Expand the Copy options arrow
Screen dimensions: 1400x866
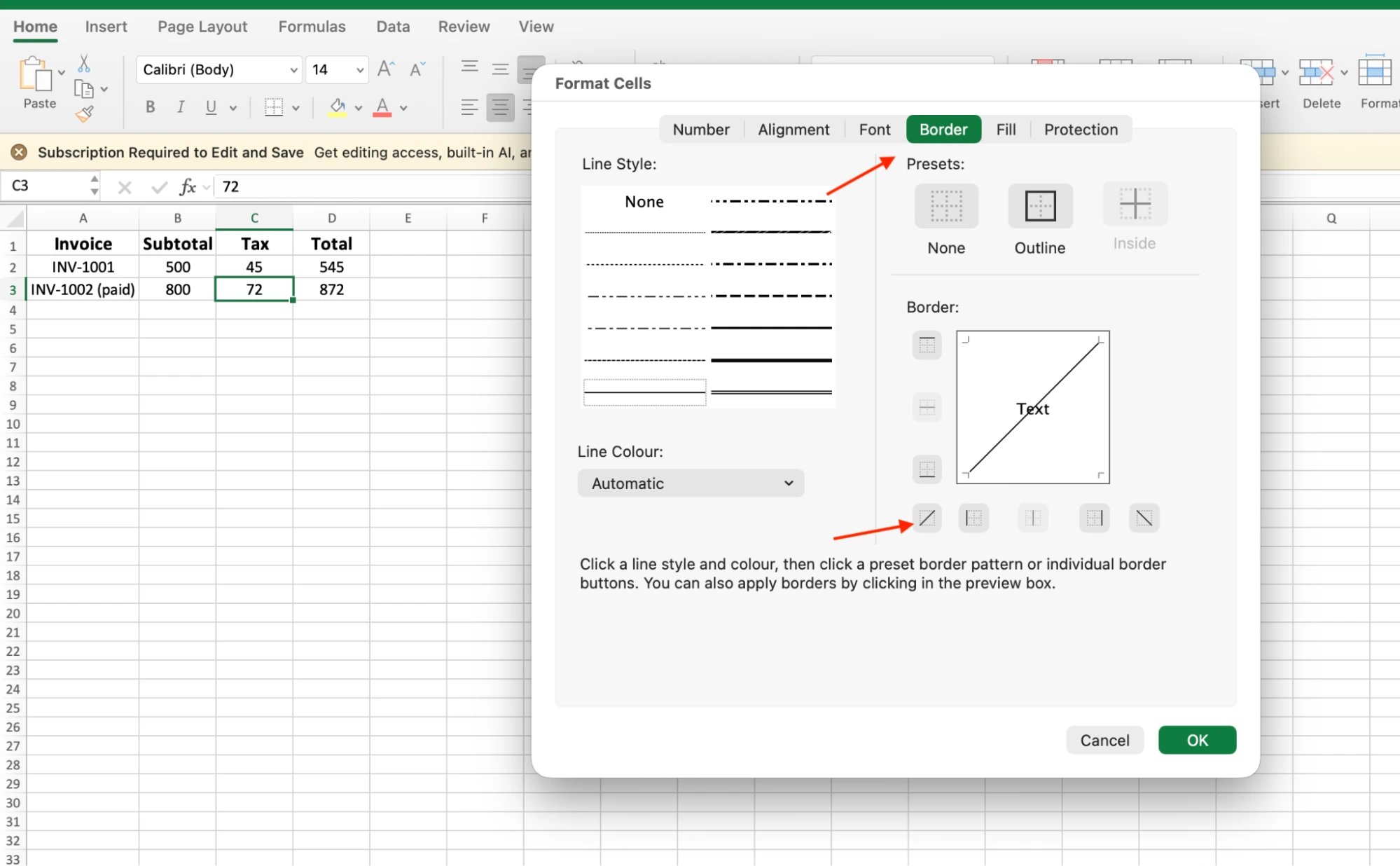click(104, 90)
